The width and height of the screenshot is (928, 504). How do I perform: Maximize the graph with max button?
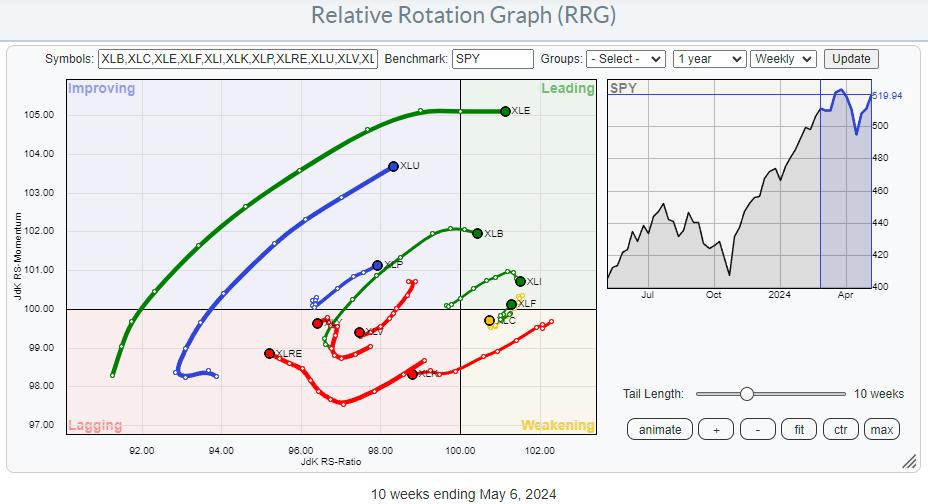click(x=881, y=429)
